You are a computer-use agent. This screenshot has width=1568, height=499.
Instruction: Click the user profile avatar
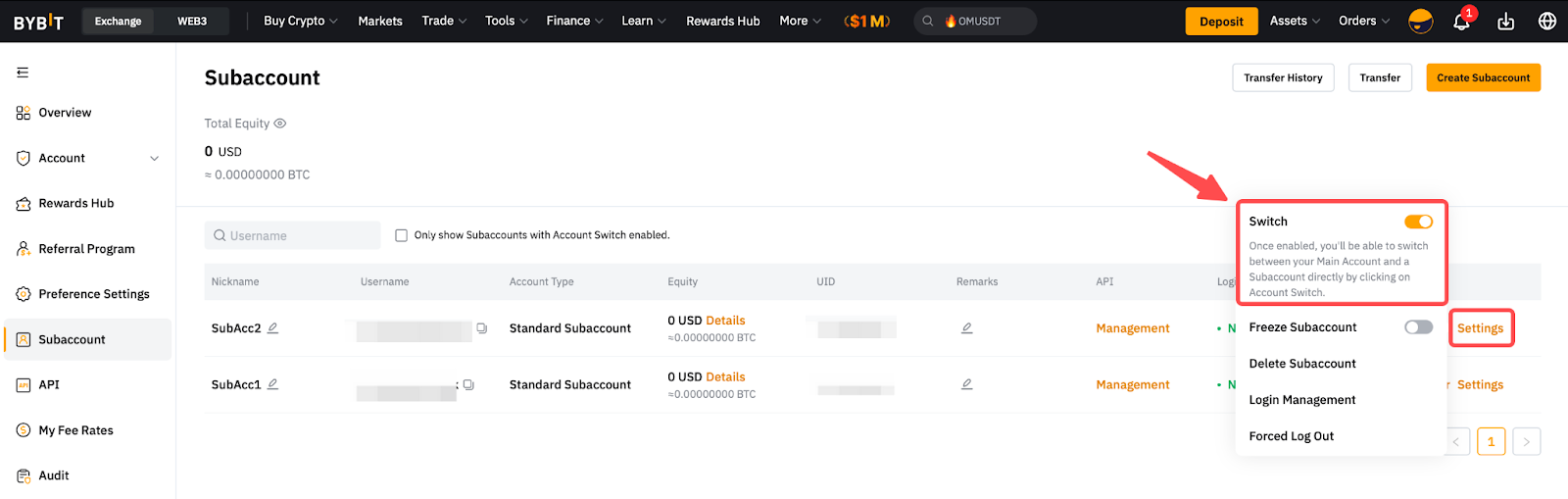(1420, 22)
